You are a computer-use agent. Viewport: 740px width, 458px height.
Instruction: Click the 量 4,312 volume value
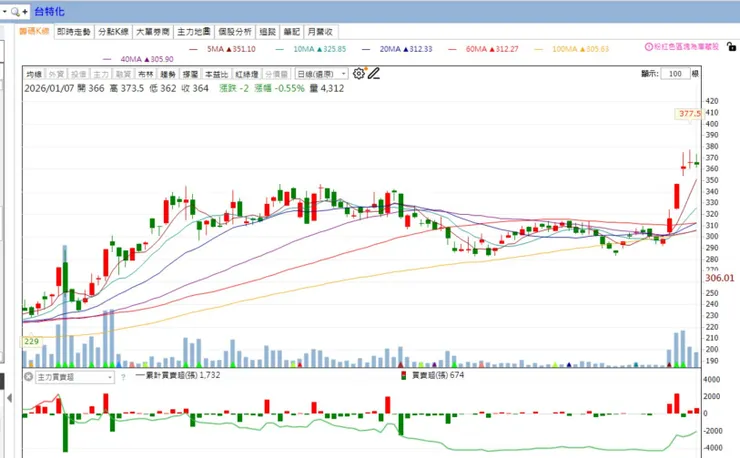[x=327, y=88]
